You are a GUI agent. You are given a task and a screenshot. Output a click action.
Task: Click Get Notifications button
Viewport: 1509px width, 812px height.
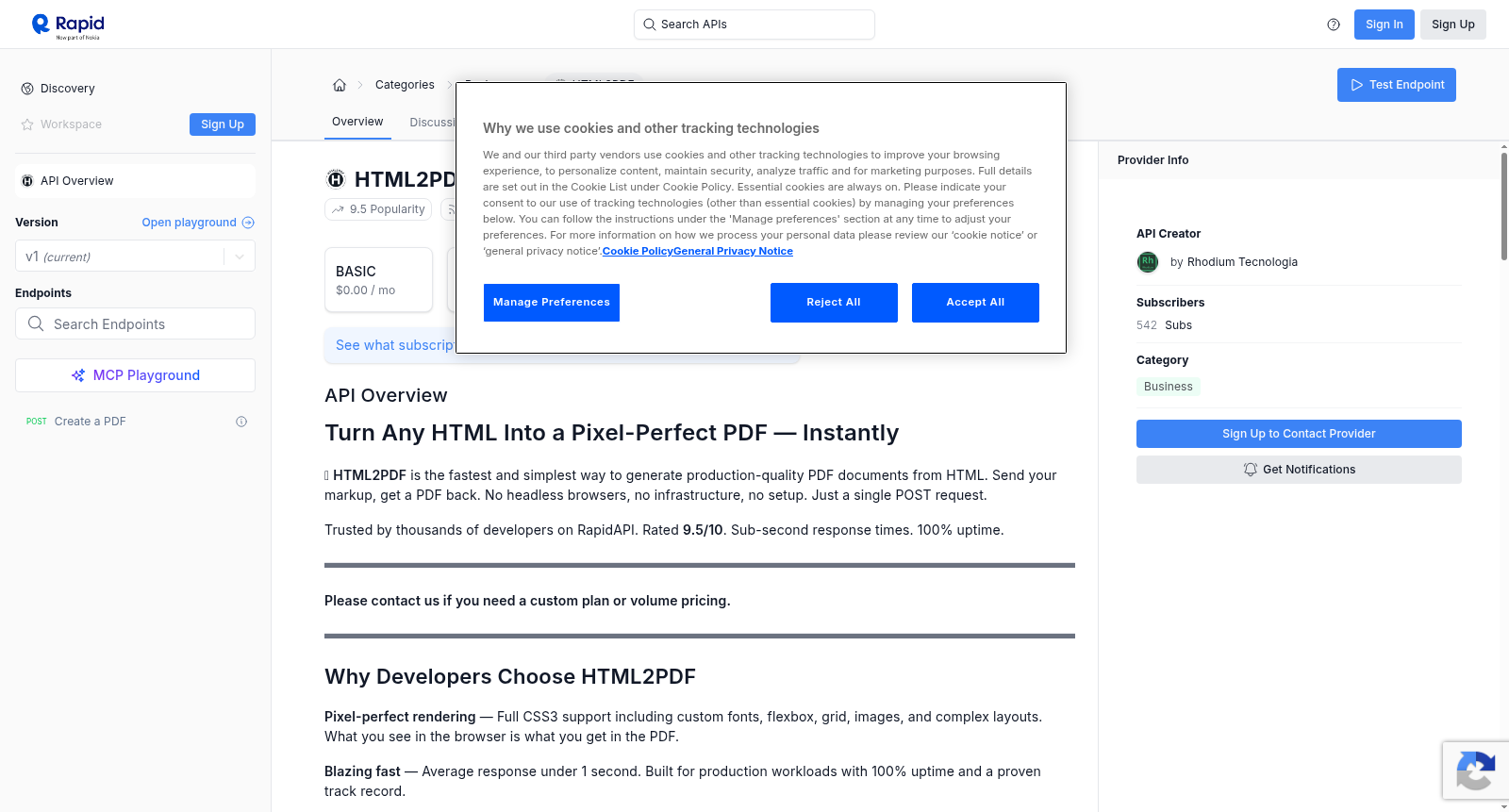tap(1299, 470)
